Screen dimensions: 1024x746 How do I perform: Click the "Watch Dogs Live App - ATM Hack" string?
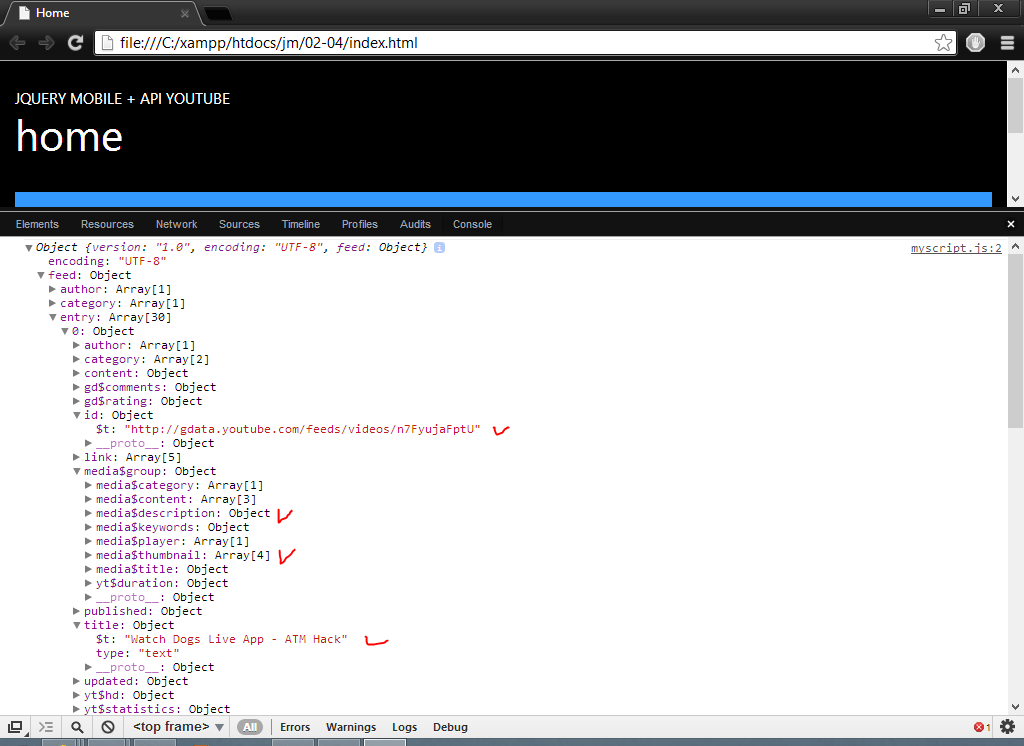click(236, 640)
